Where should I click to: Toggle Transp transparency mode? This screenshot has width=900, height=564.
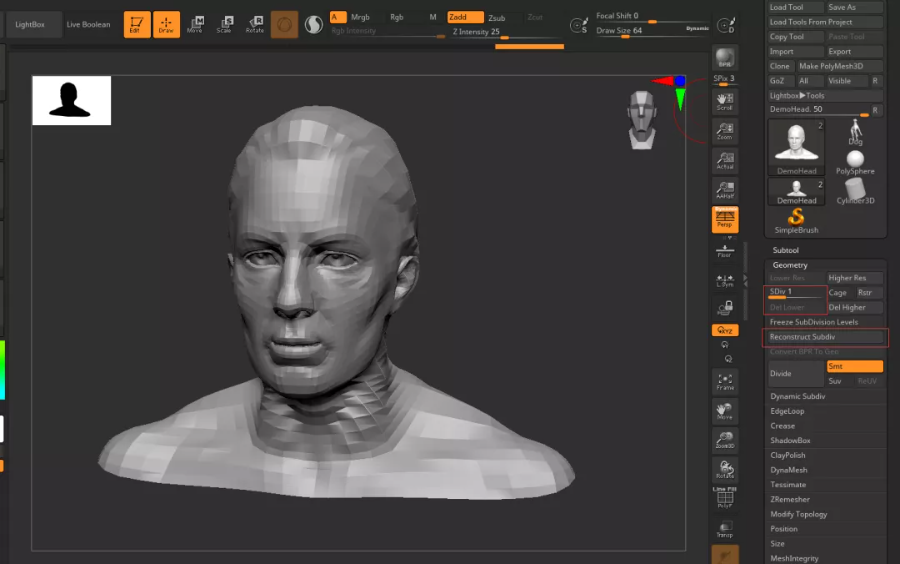click(725, 528)
